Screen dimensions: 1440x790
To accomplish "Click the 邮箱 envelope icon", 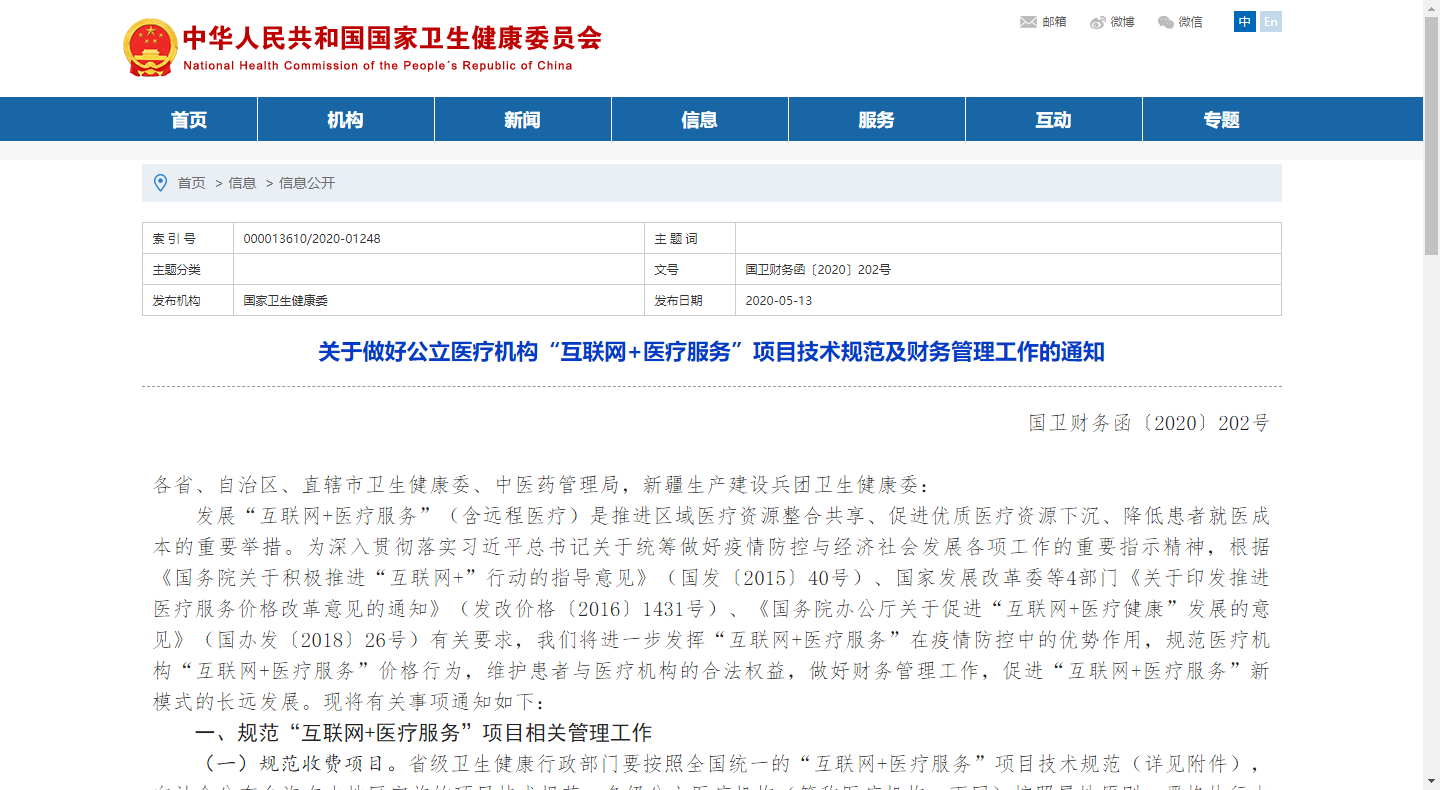I will pos(1028,22).
